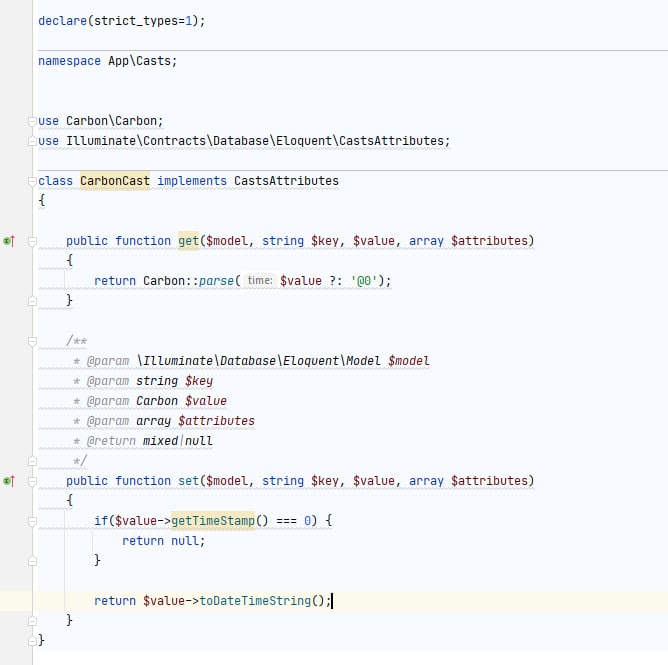Click '\Illuminate\Database\Eloquent\Model' in the doc comment
The image size is (668, 665).
pyautogui.click(x=258, y=361)
